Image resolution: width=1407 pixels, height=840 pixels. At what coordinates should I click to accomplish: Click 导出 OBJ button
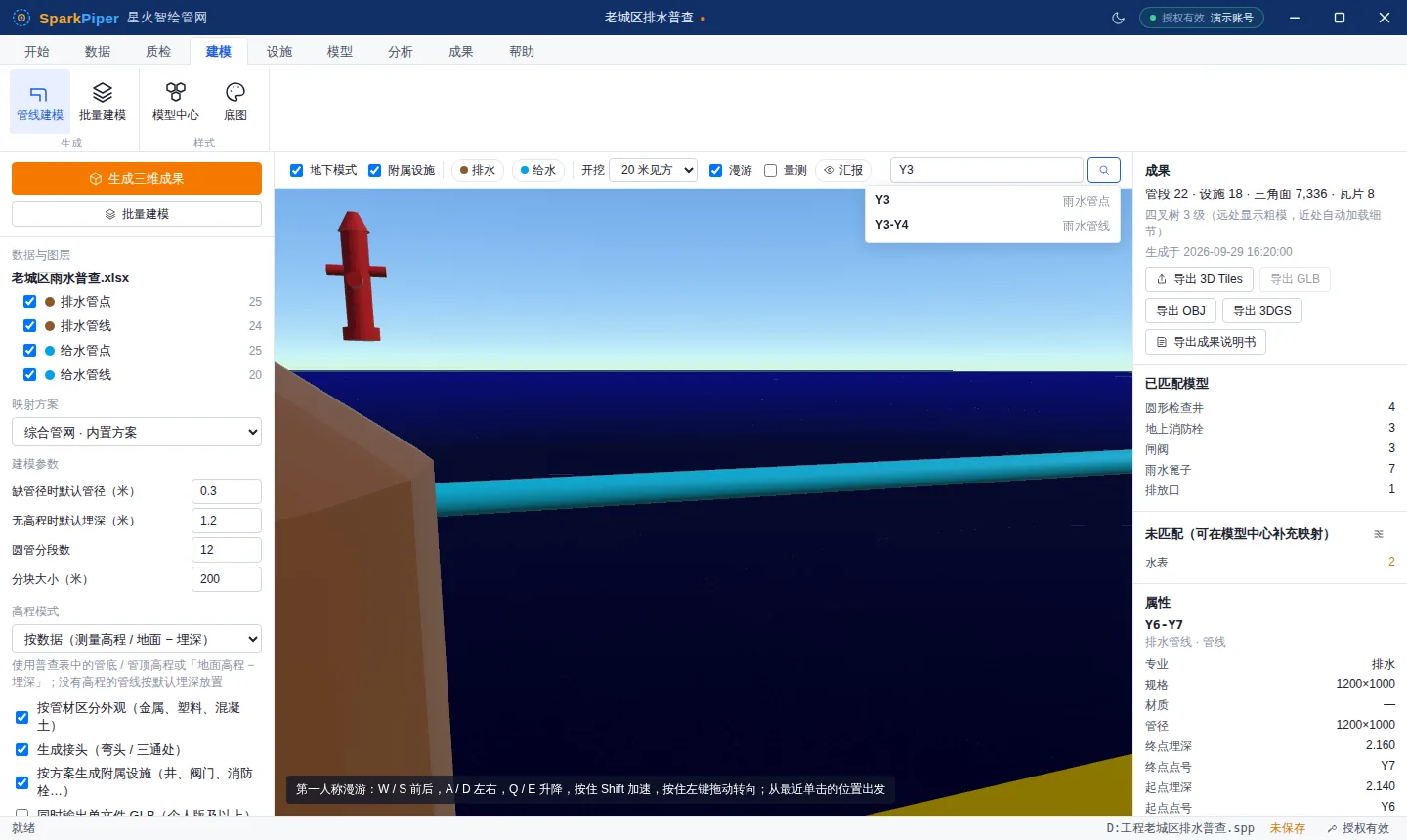tap(1181, 311)
